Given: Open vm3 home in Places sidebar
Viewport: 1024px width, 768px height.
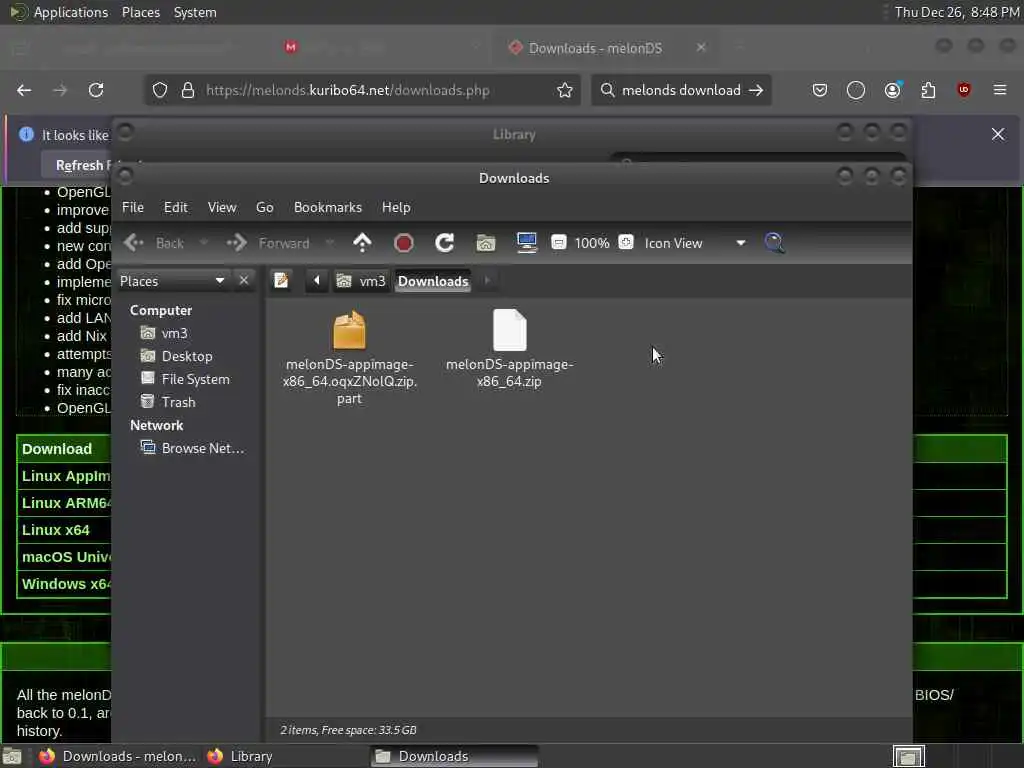Looking at the screenshot, I should tap(165, 333).
